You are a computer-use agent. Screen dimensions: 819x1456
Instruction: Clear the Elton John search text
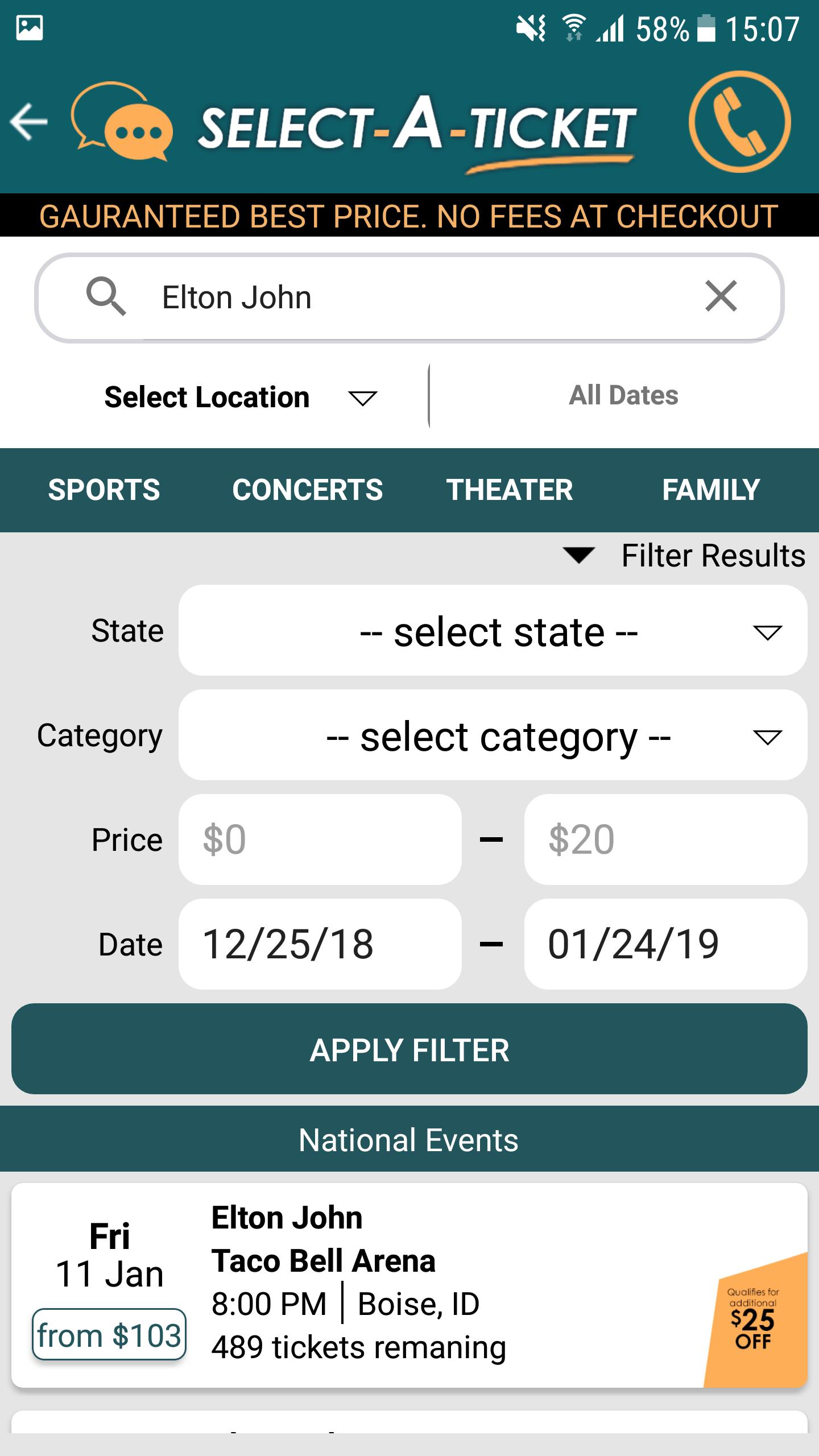(x=721, y=296)
